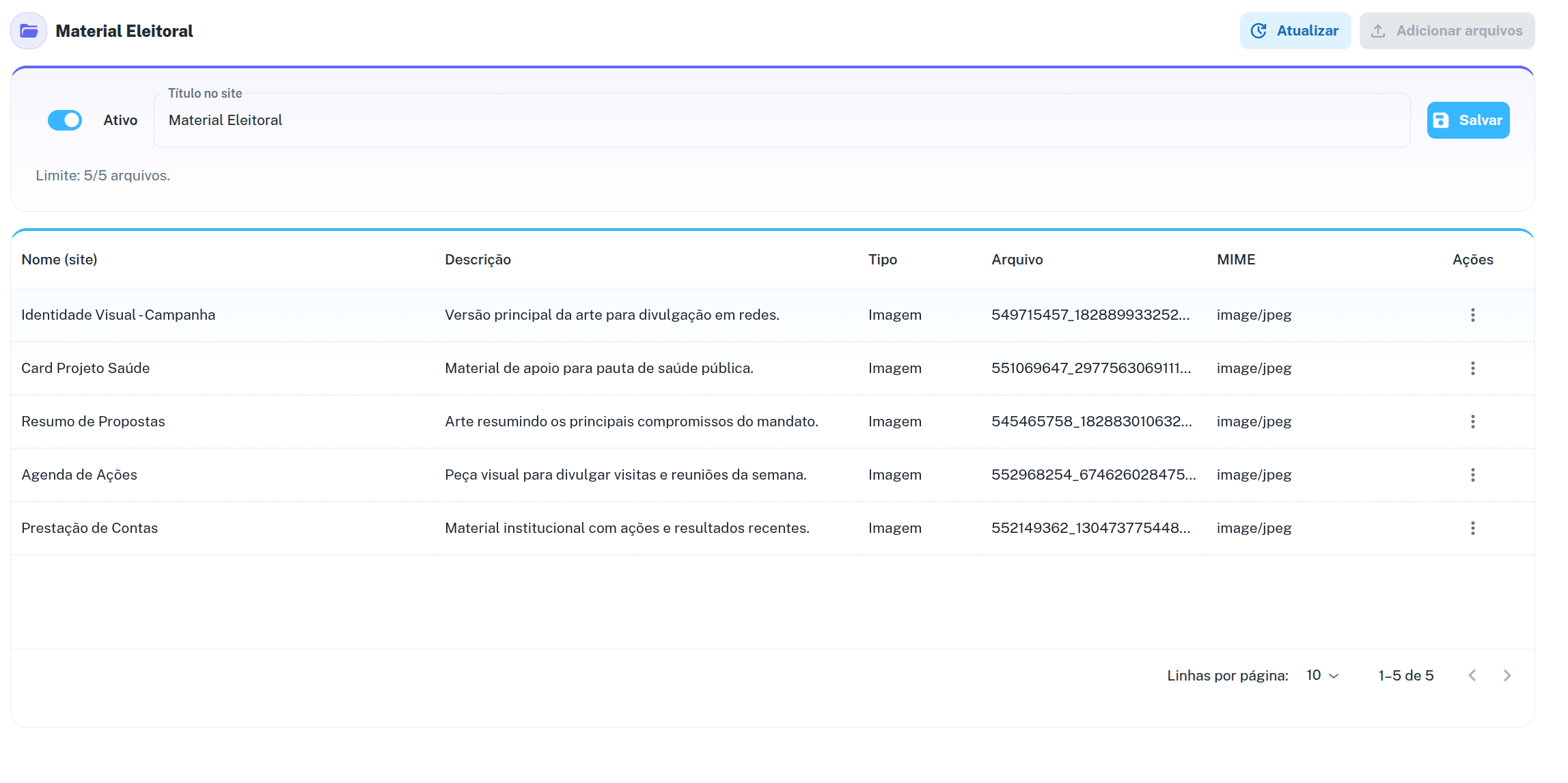
Task: Click the Material Eleitoral folder icon
Action: pos(29,31)
